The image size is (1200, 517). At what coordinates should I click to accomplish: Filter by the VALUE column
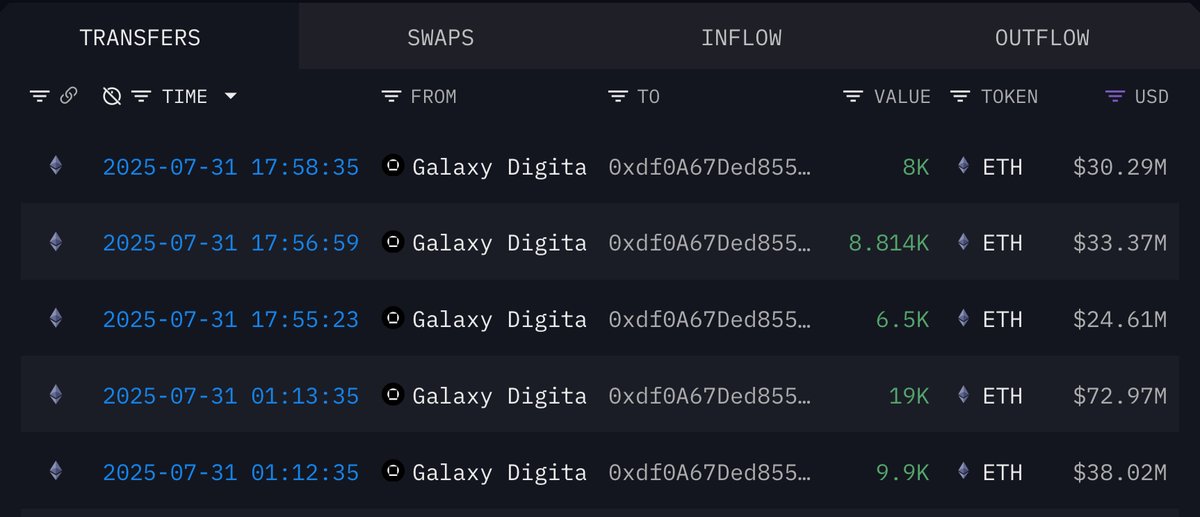point(853,96)
